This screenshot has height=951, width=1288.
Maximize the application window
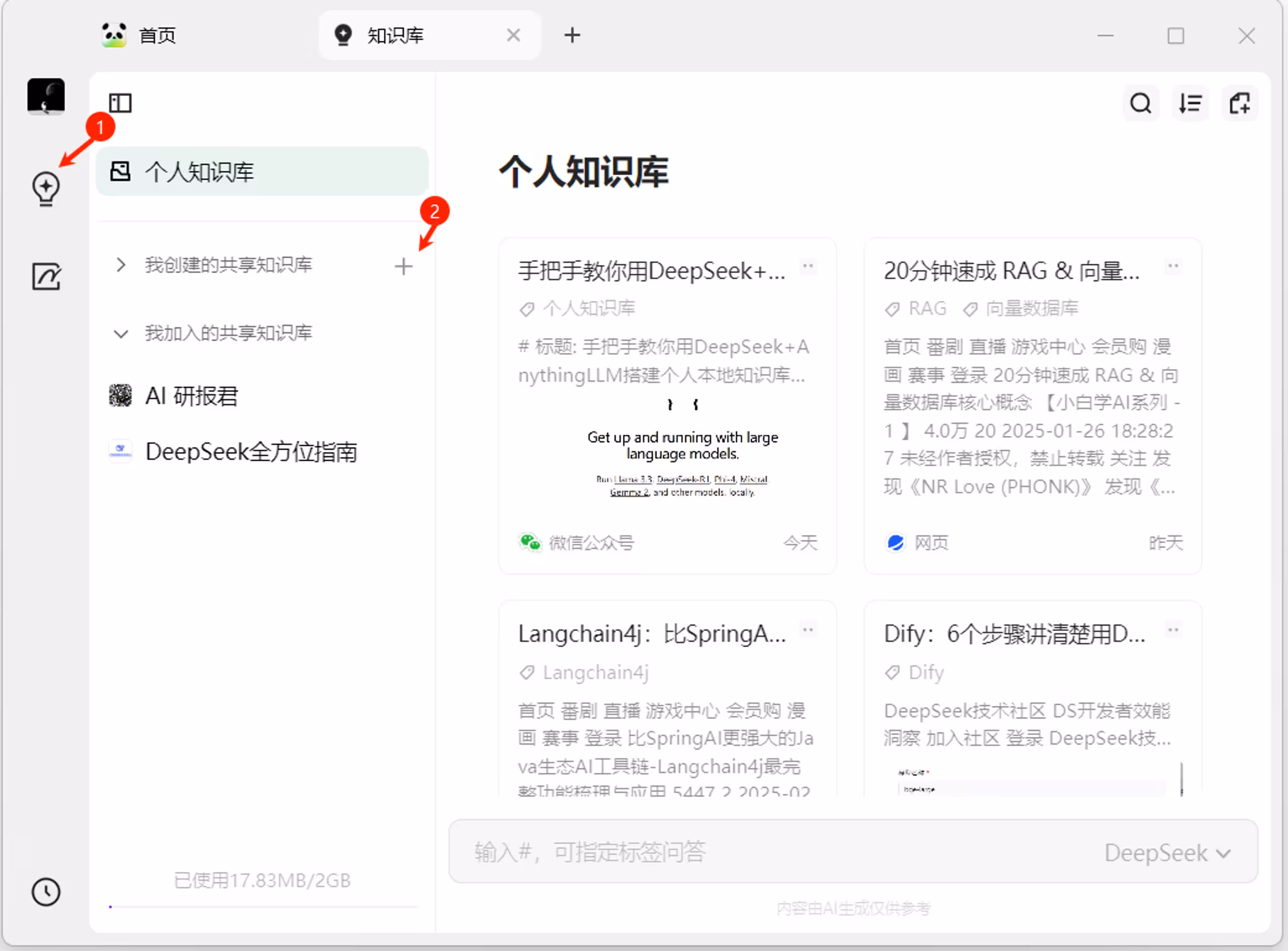pyautogui.click(x=1176, y=36)
